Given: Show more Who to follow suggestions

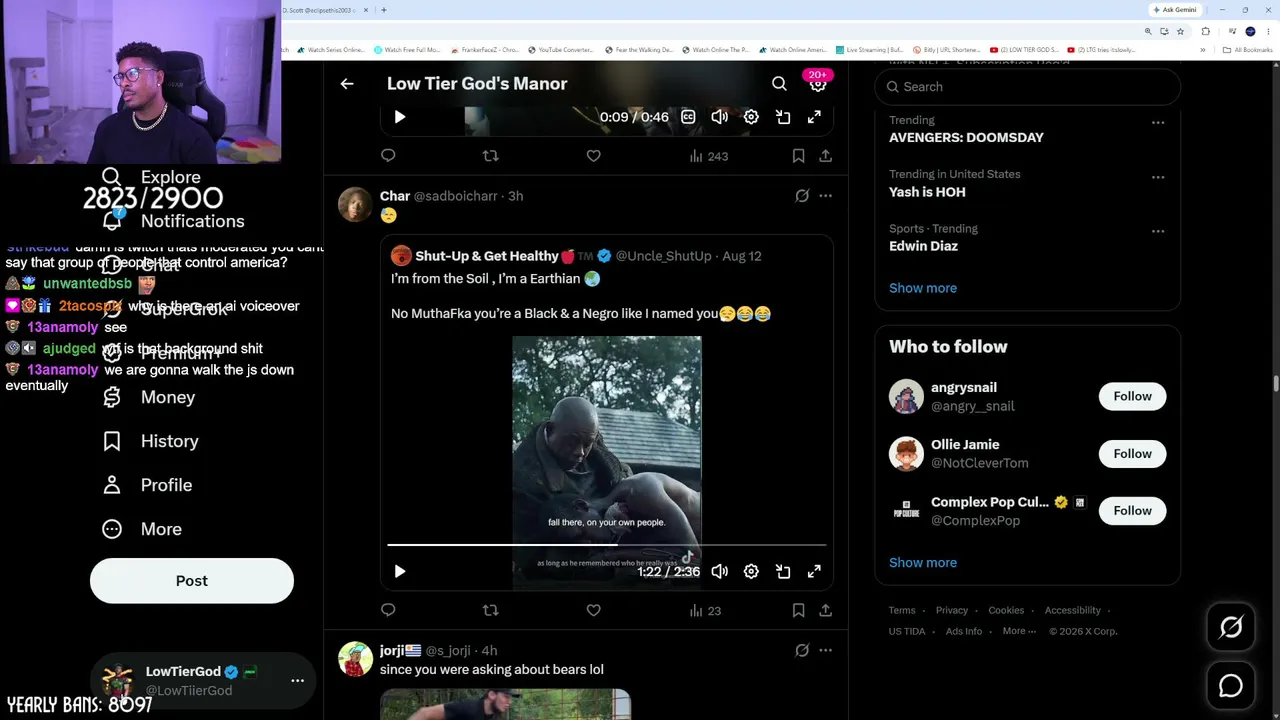Looking at the screenshot, I should point(923,562).
